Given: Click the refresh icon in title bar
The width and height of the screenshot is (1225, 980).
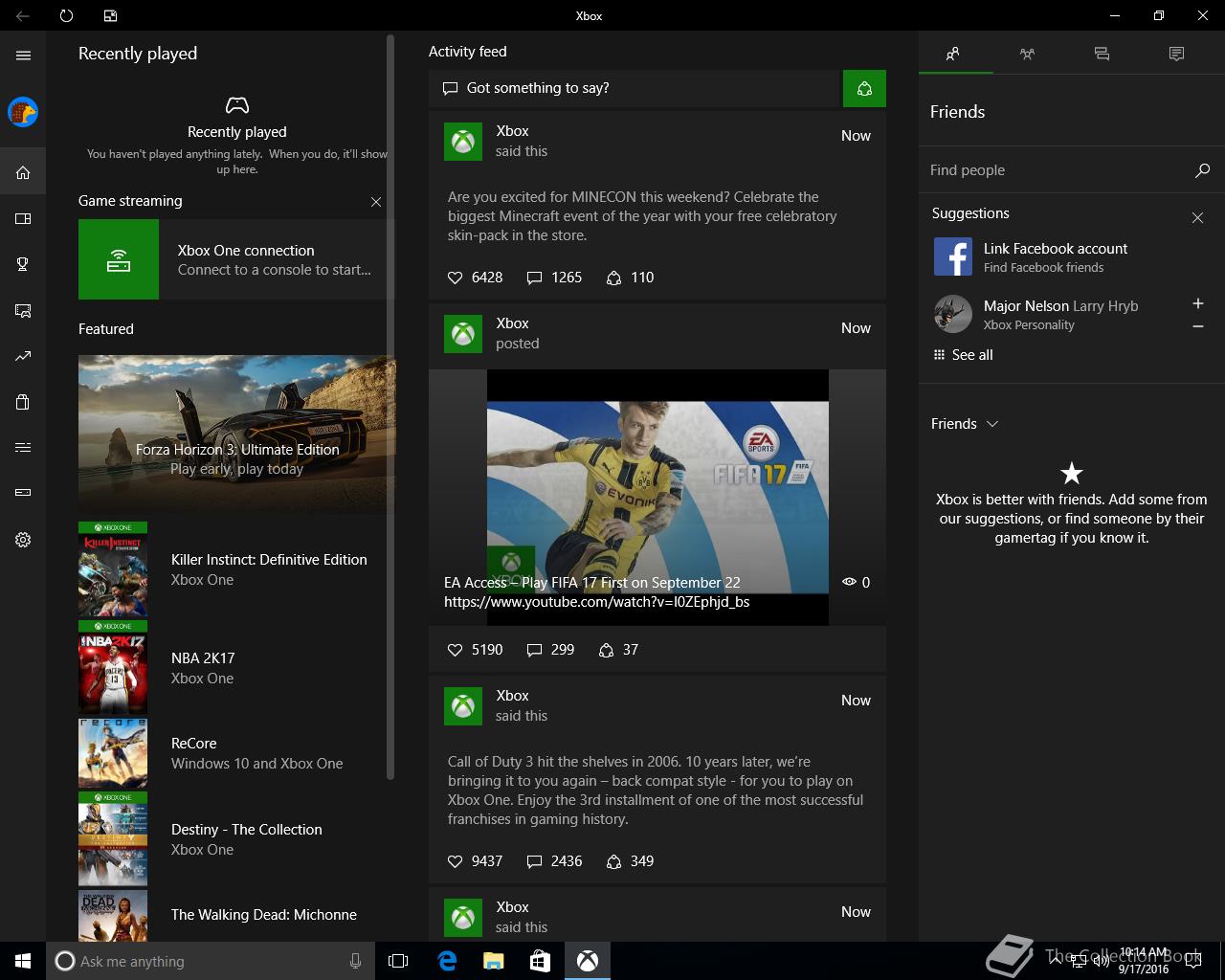Looking at the screenshot, I should click(66, 15).
